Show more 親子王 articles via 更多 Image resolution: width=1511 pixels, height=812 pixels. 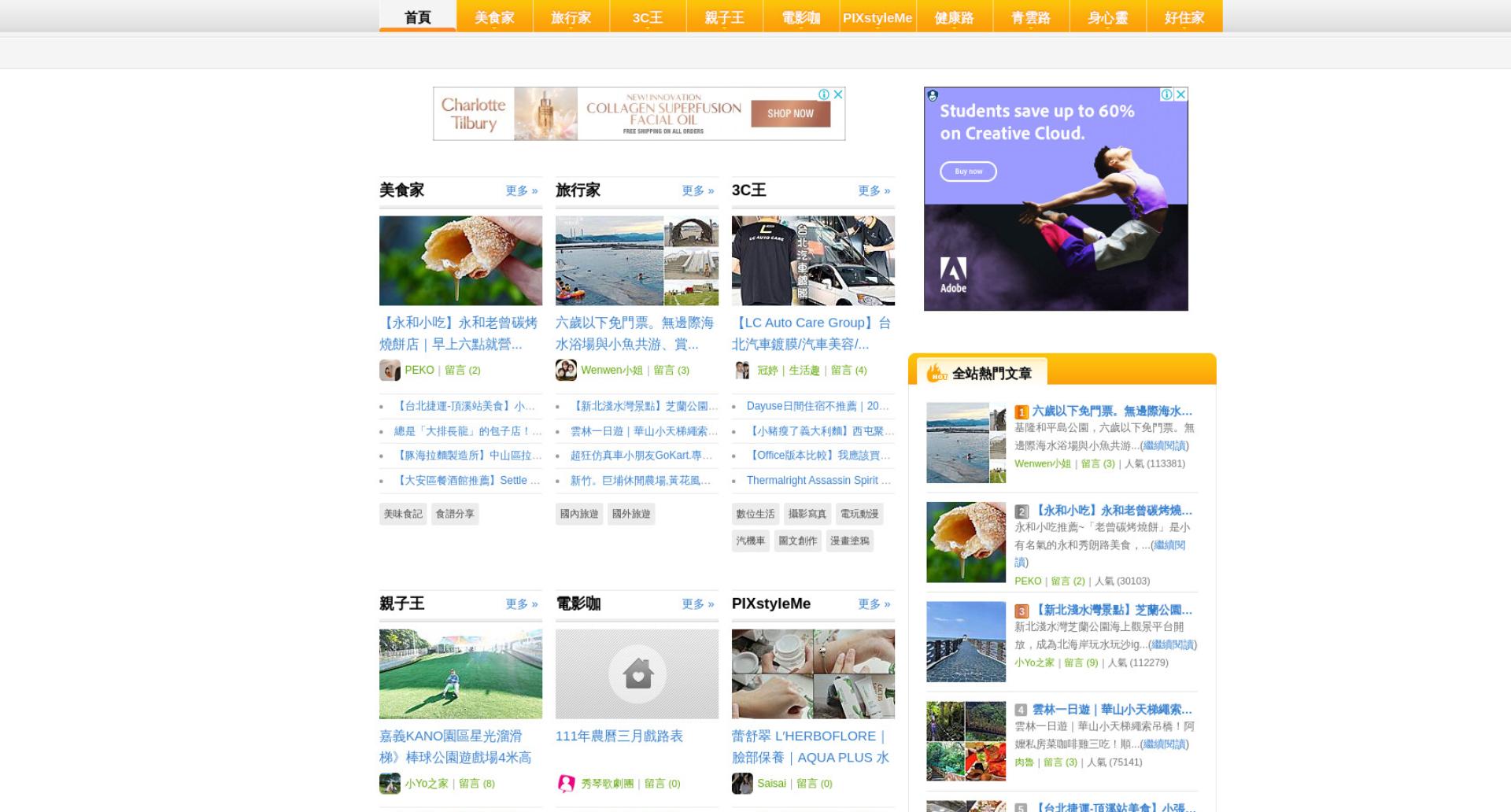click(522, 603)
